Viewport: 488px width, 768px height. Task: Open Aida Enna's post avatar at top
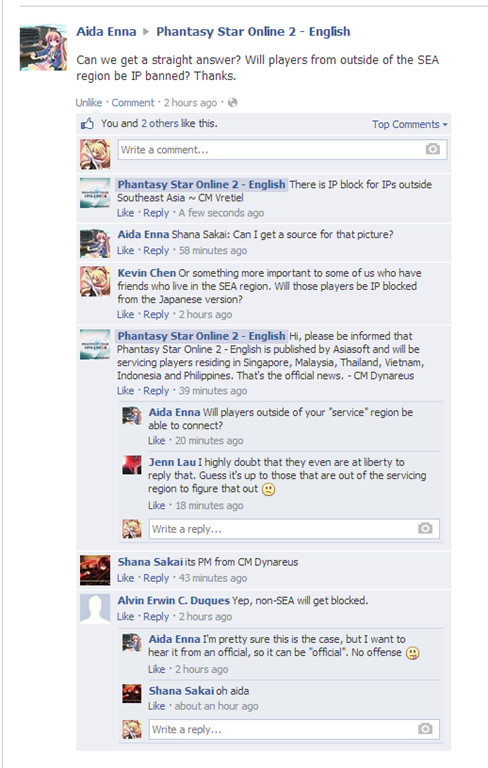pyautogui.click(x=43, y=48)
